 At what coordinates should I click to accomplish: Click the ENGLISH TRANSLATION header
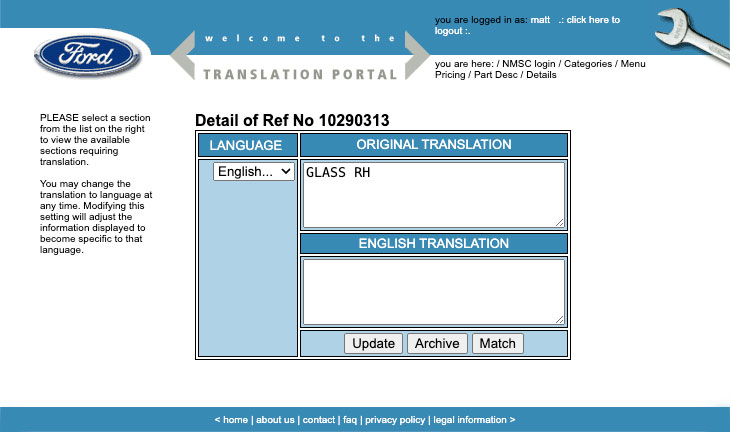point(434,243)
